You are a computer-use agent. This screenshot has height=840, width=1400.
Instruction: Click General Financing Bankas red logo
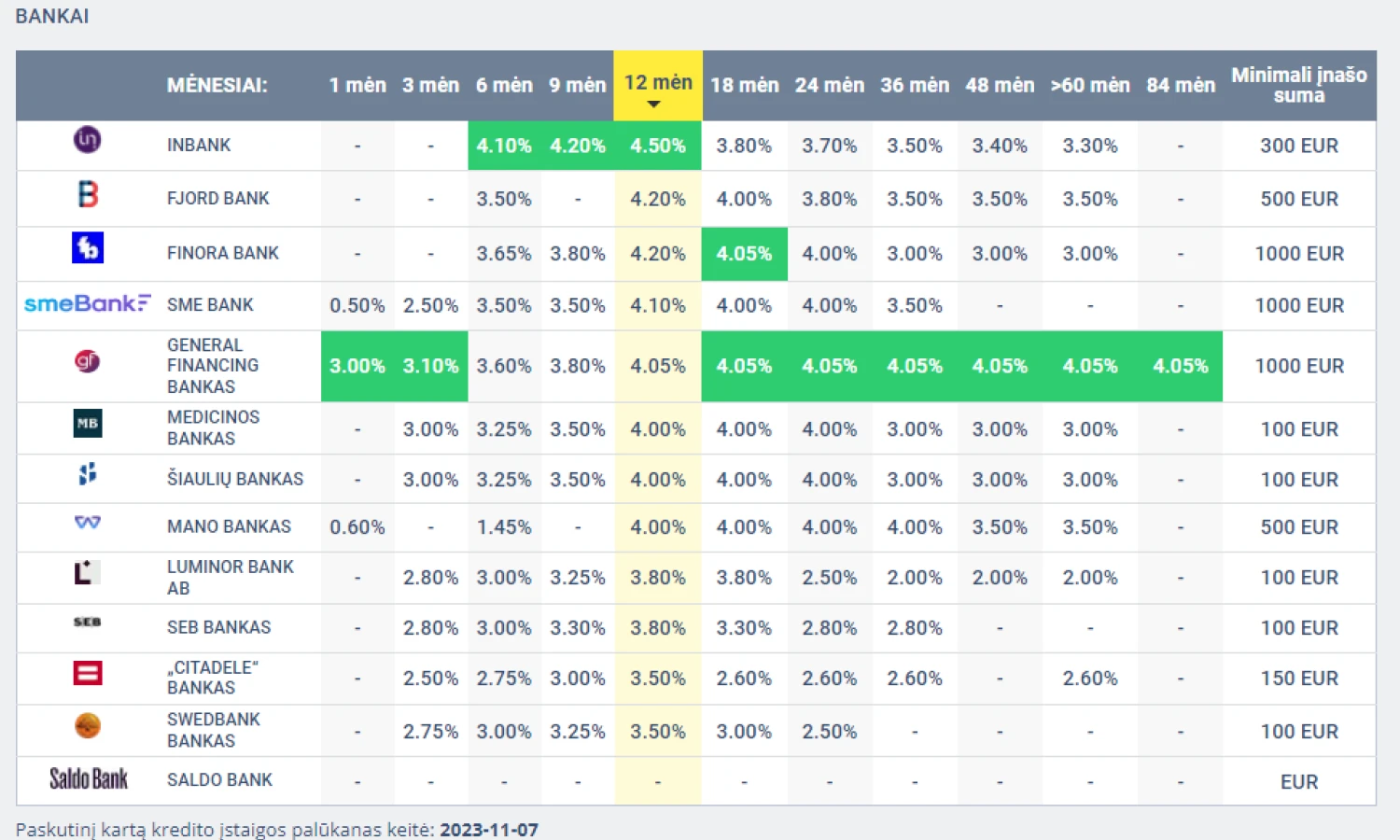[x=87, y=361]
